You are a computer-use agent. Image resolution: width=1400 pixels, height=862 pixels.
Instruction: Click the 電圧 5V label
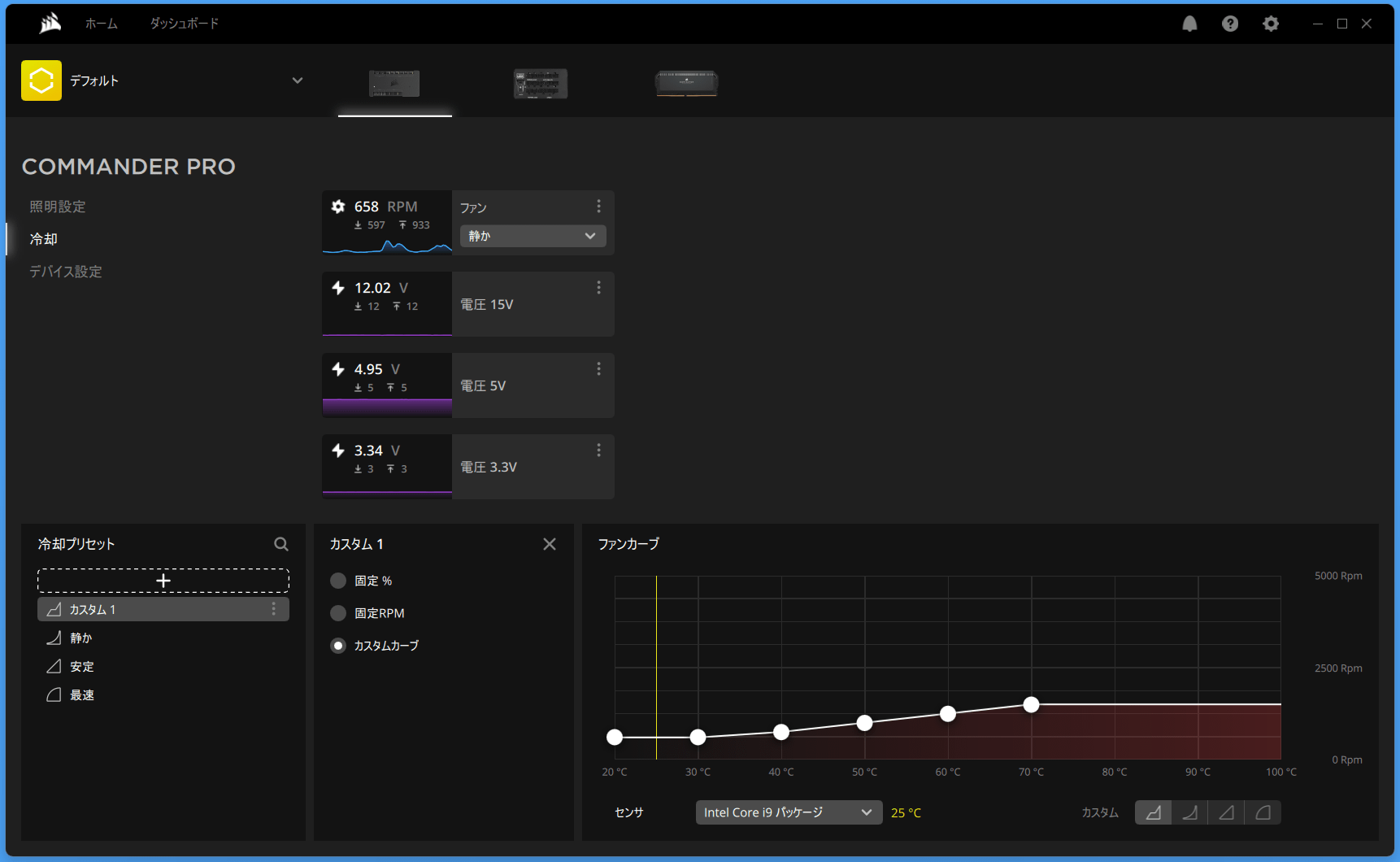pyautogui.click(x=483, y=385)
